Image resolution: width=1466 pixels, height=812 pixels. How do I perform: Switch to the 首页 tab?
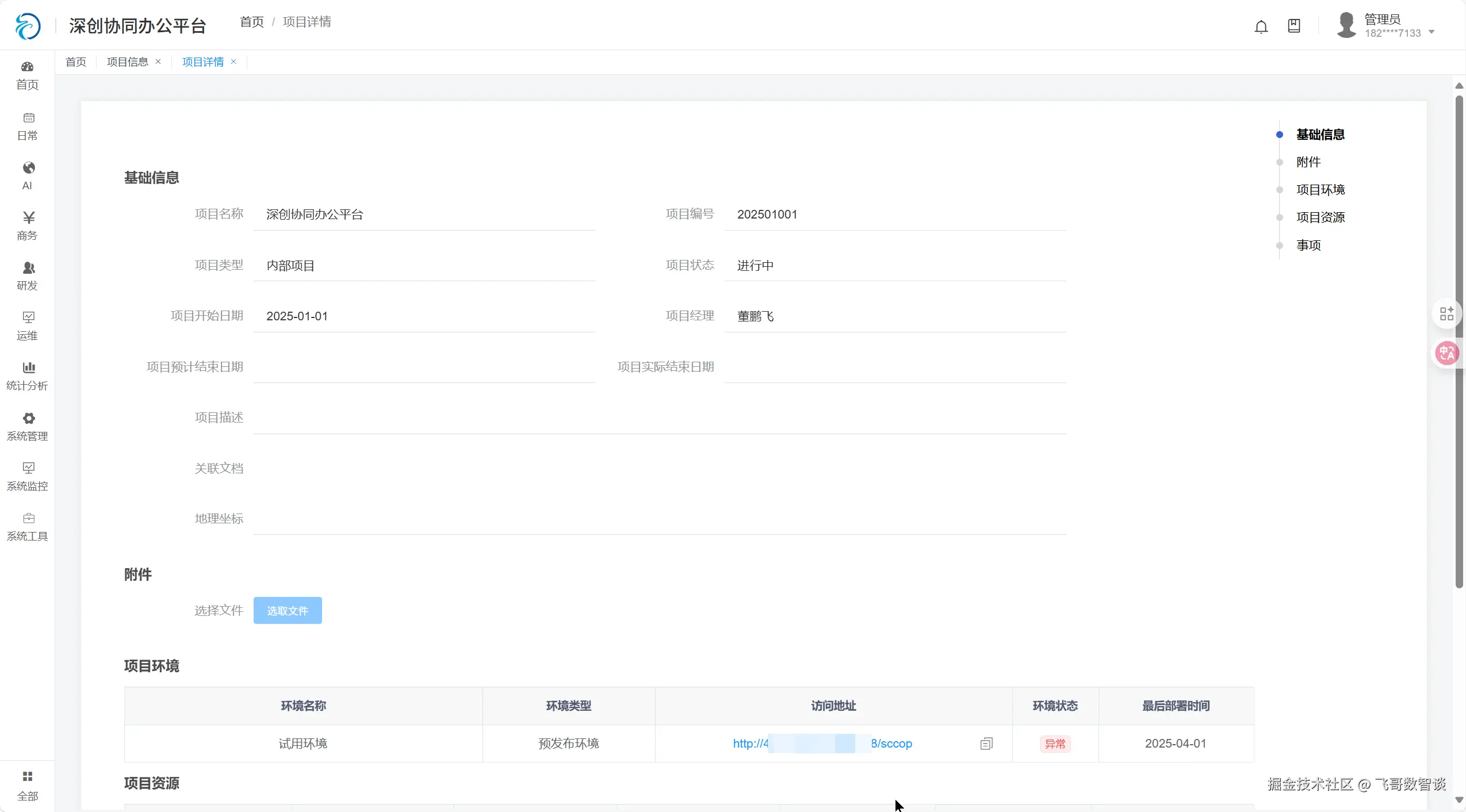76,62
